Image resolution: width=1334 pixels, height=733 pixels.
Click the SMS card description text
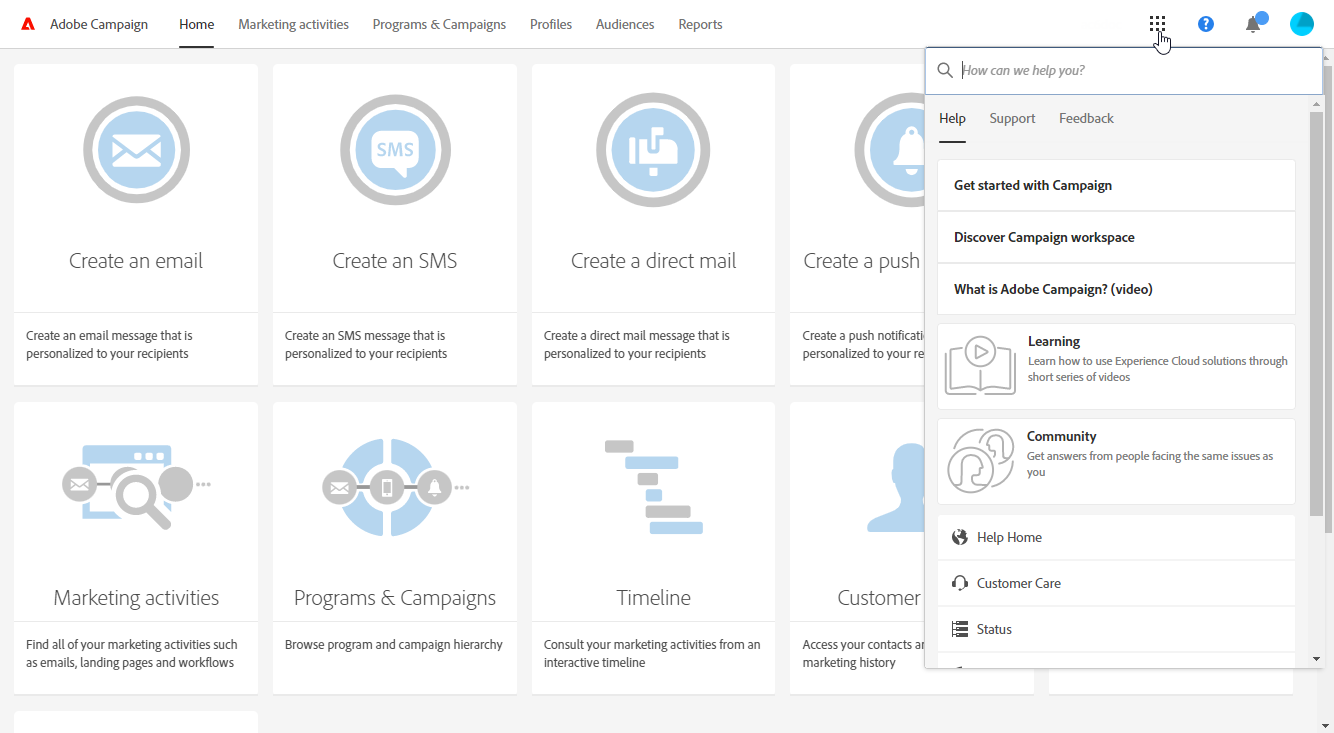click(x=366, y=345)
